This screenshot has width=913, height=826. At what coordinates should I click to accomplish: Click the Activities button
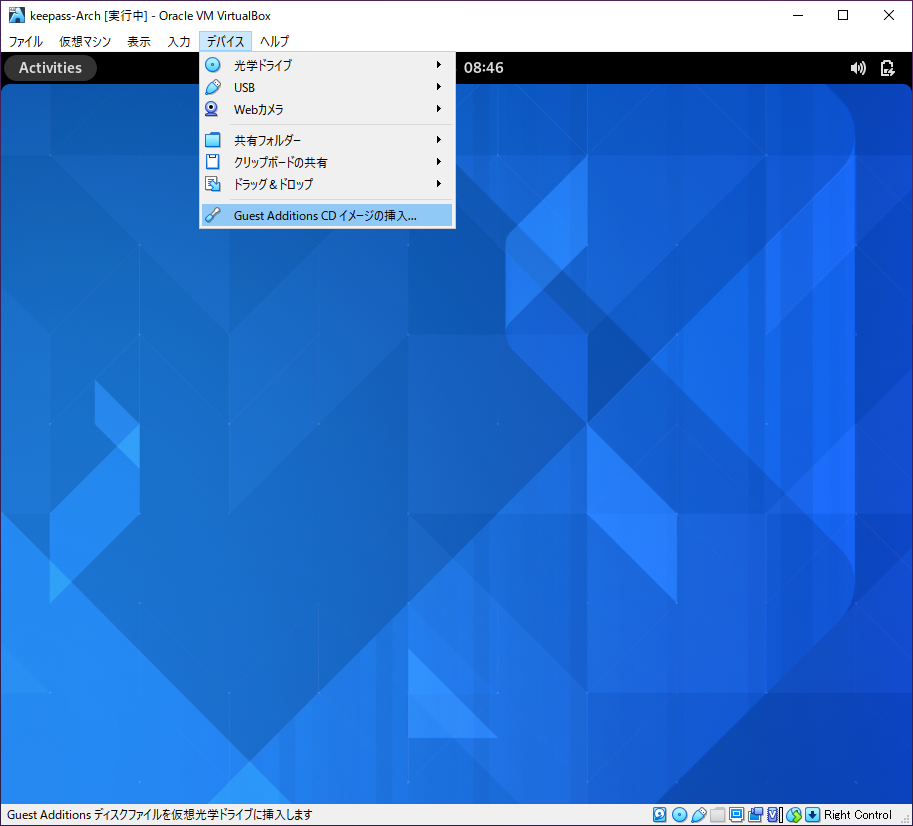click(x=50, y=68)
